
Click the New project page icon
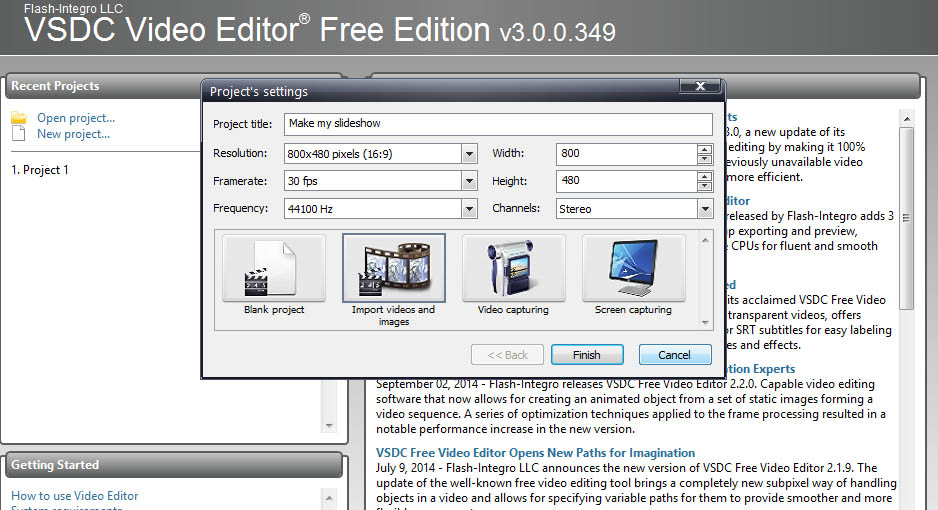click(19, 133)
